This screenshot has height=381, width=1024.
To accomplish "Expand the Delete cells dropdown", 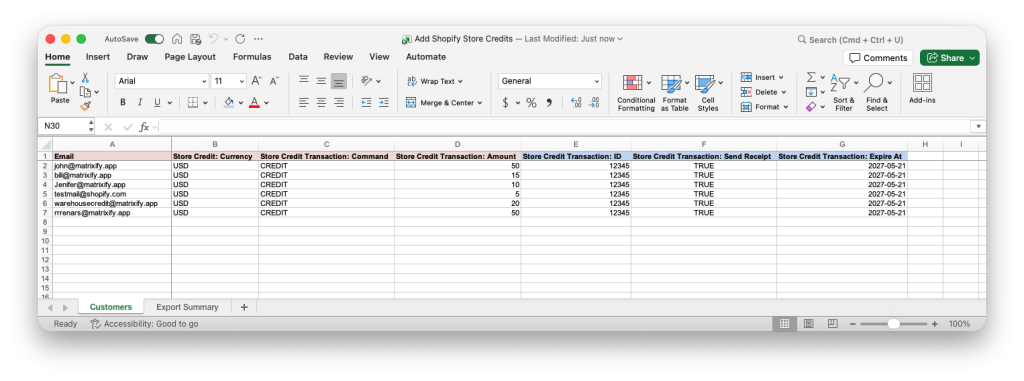I will click(784, 92).
